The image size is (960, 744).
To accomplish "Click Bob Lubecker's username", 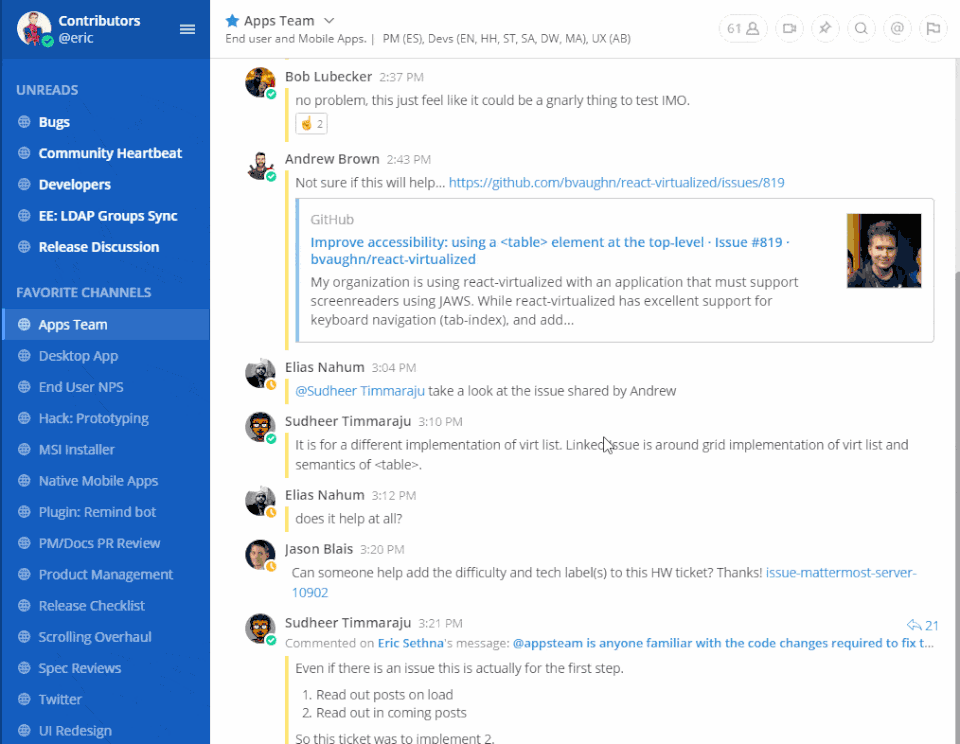I will (328, 77).
